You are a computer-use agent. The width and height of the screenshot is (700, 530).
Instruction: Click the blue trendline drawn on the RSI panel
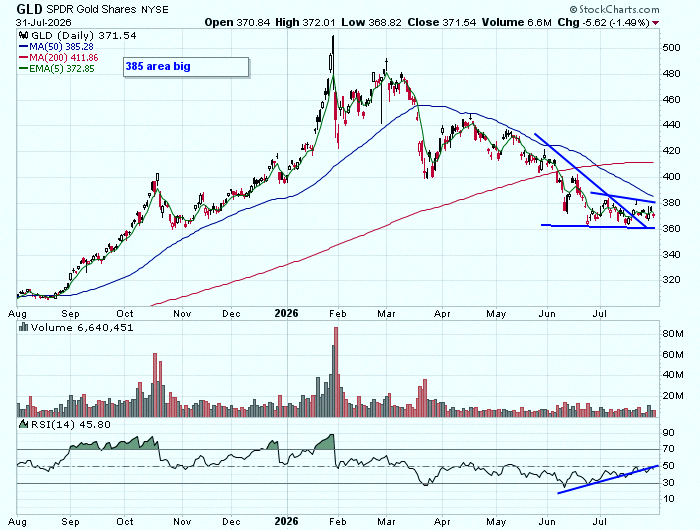[608, 479]
